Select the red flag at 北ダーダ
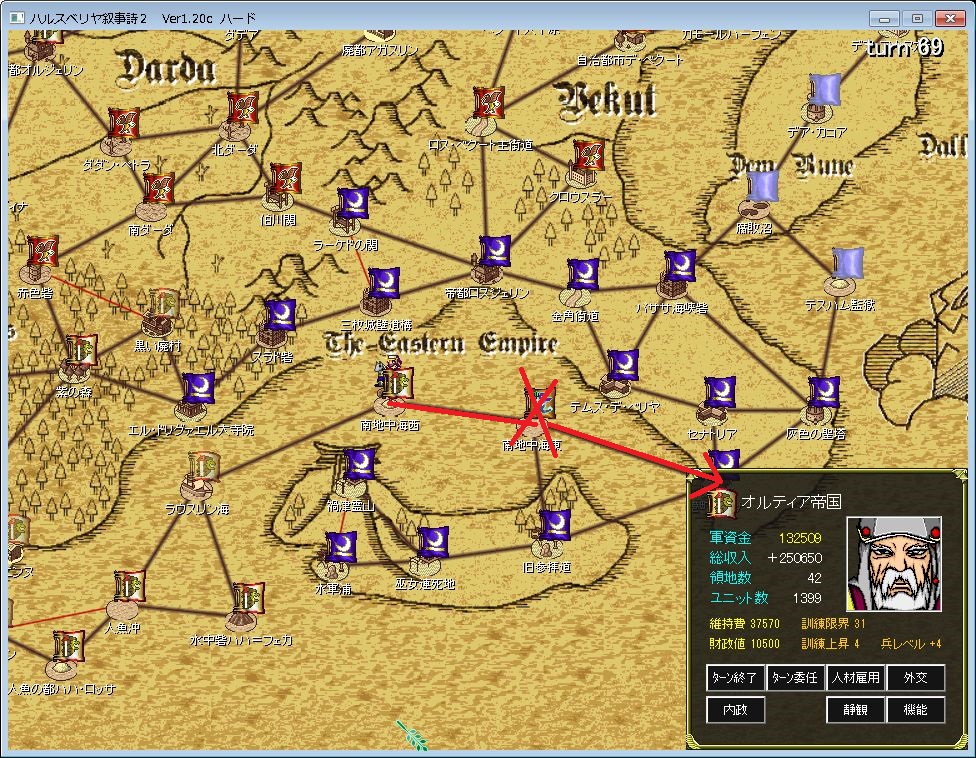This screenshot has width=976, height=758. tap(243, 108)
